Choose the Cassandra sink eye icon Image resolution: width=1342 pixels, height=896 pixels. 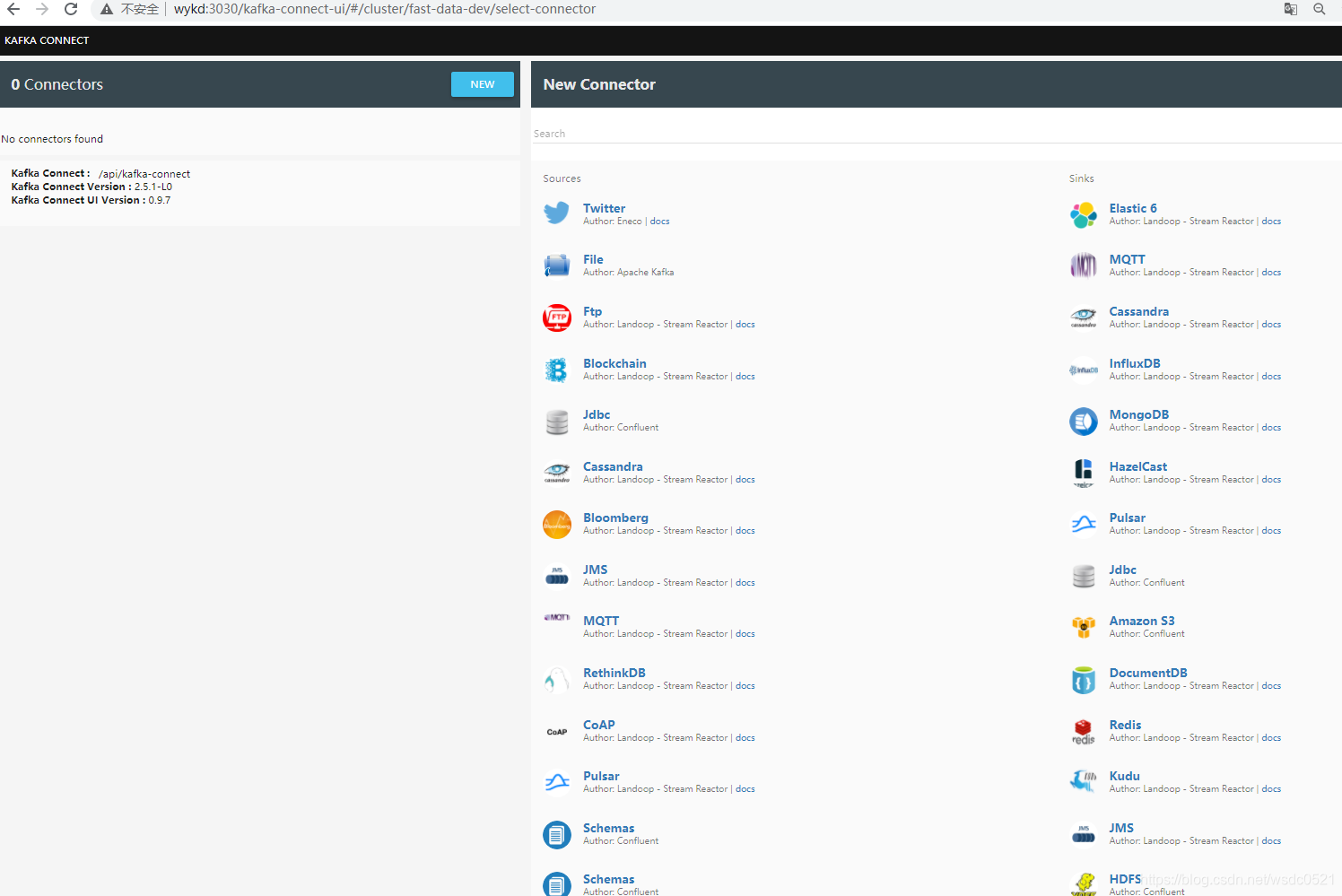tap(1084, 318)
